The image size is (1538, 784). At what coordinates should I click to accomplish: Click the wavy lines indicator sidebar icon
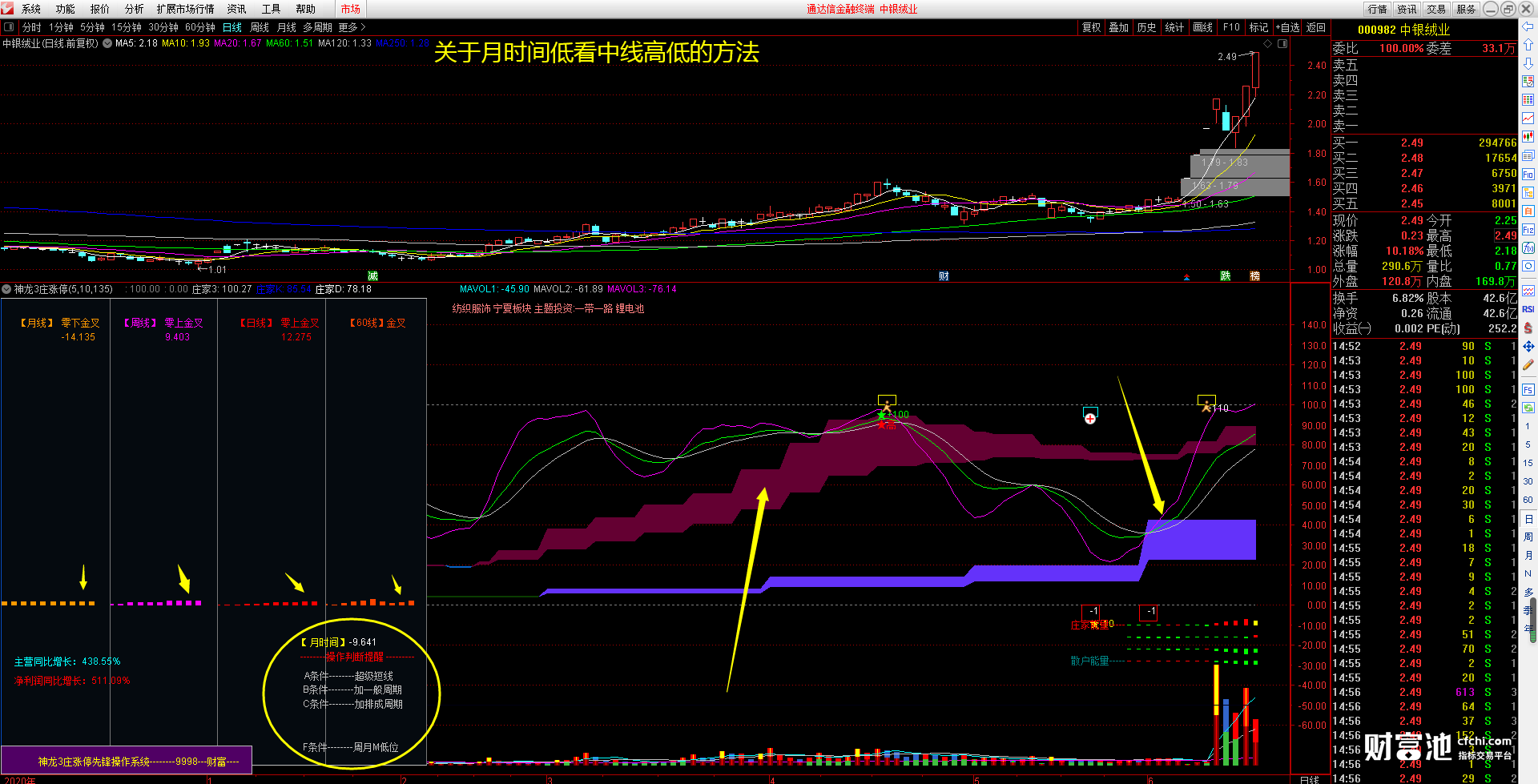coord(1528,291)
